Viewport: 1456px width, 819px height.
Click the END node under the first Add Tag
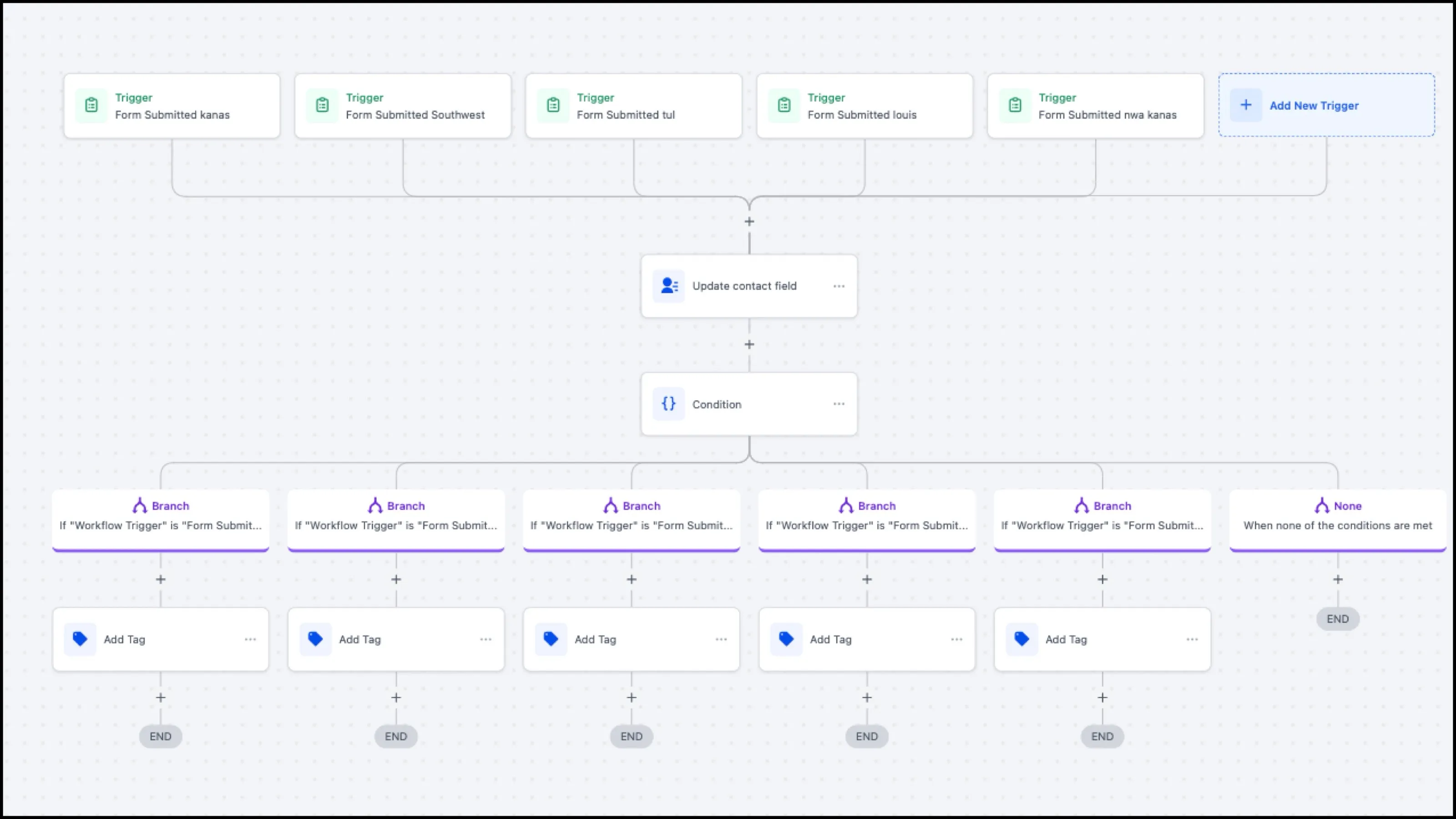(161, 737)
